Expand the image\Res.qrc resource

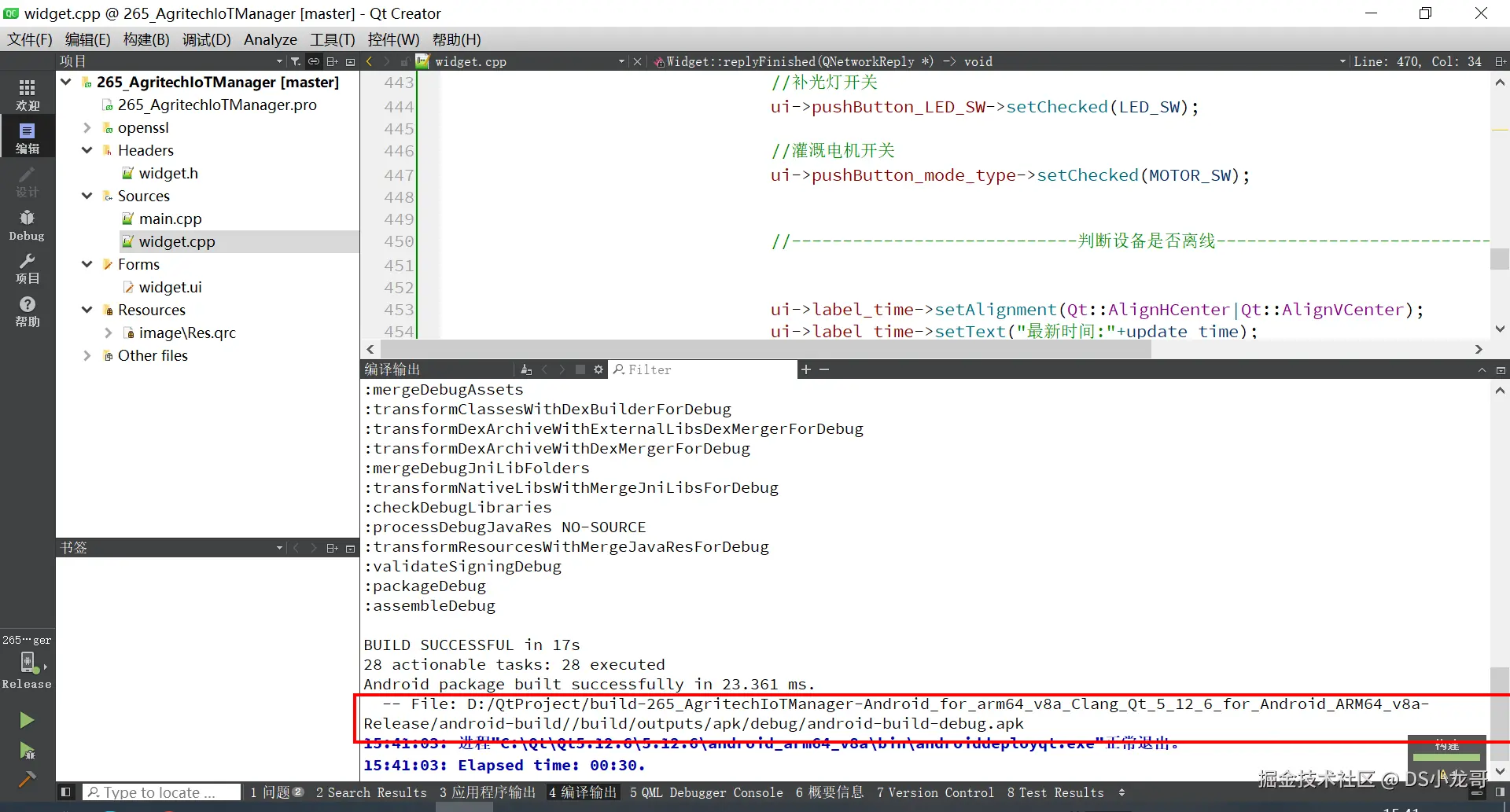[109, 333]
